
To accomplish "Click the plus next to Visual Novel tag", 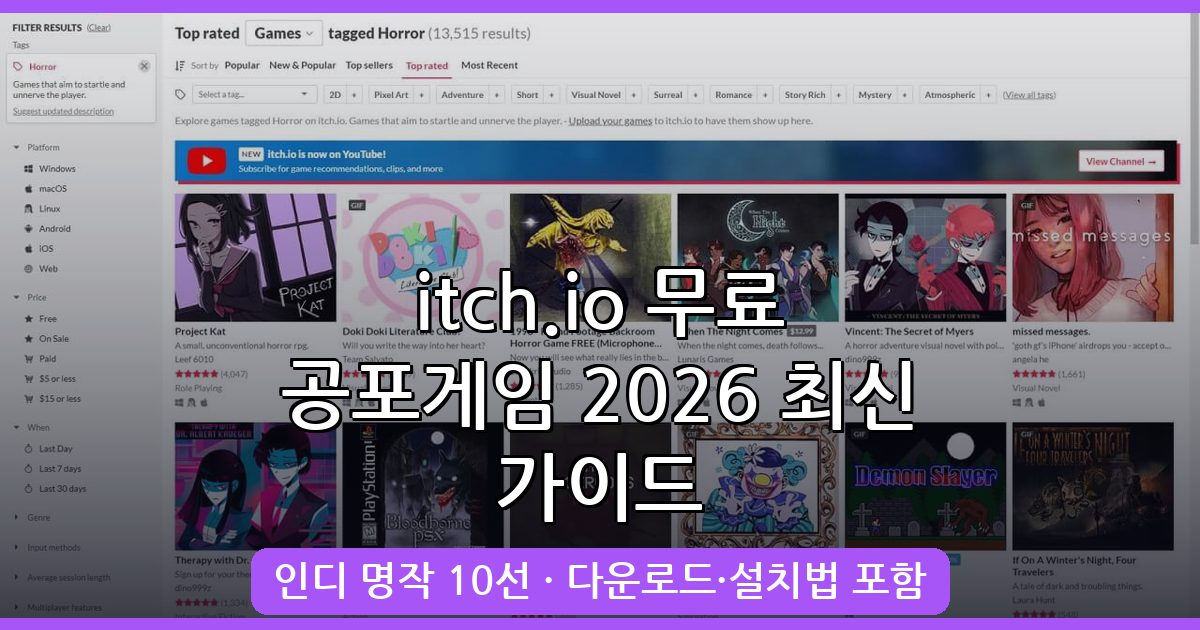I will (x=633, y=95).
